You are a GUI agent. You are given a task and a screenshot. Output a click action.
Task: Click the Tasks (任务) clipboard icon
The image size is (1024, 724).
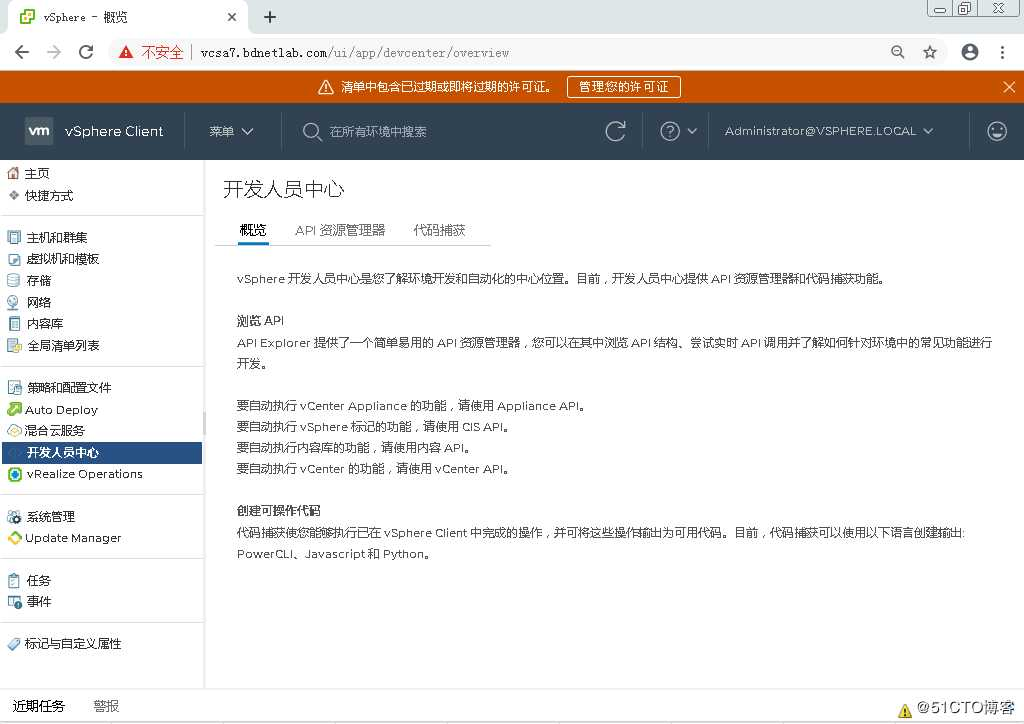[x=14, y=580]
